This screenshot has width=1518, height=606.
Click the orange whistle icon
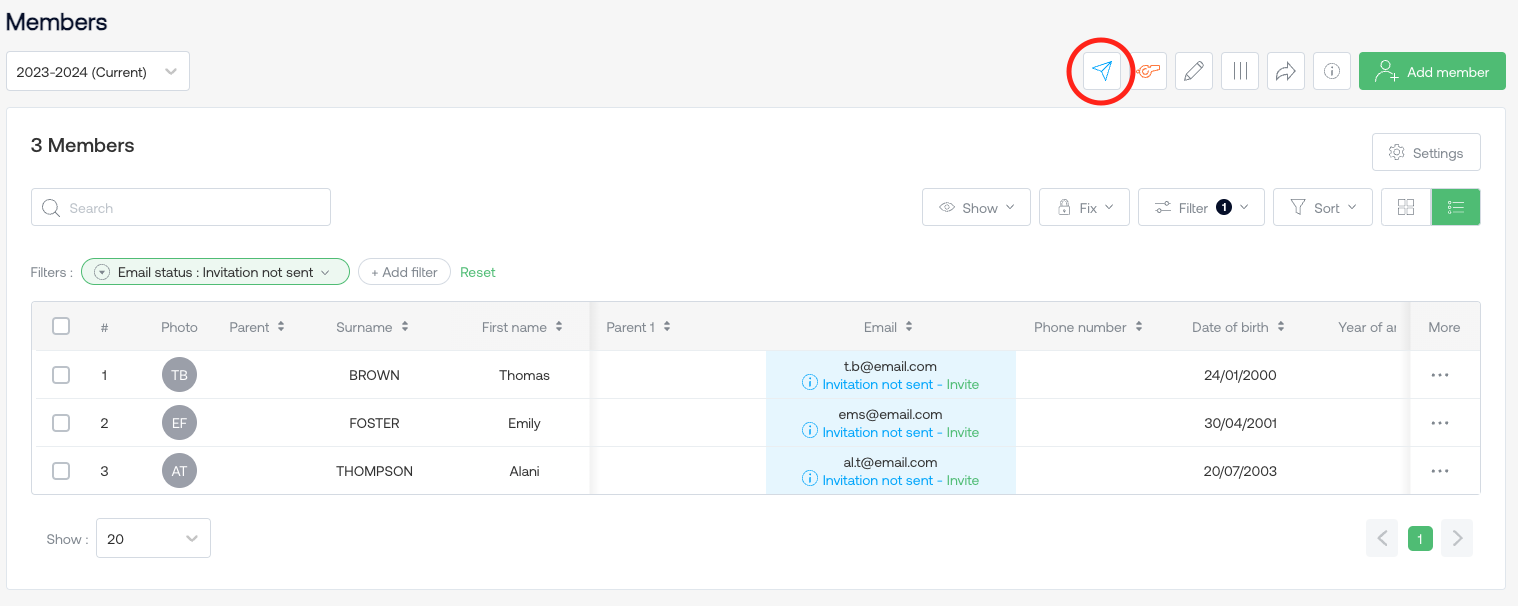click(x=1148, y=71)
